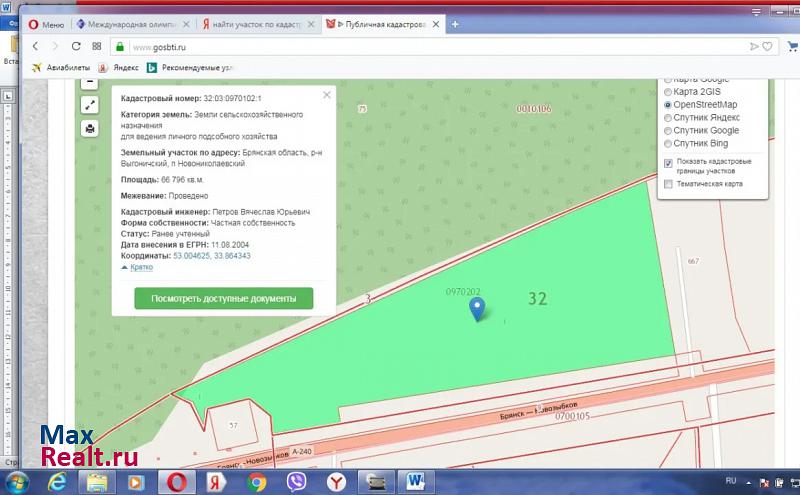Viewport: 800px width, 495px height.
Task: Enable the Тематическая карта checkbox
Action: [x=668, y=184]
